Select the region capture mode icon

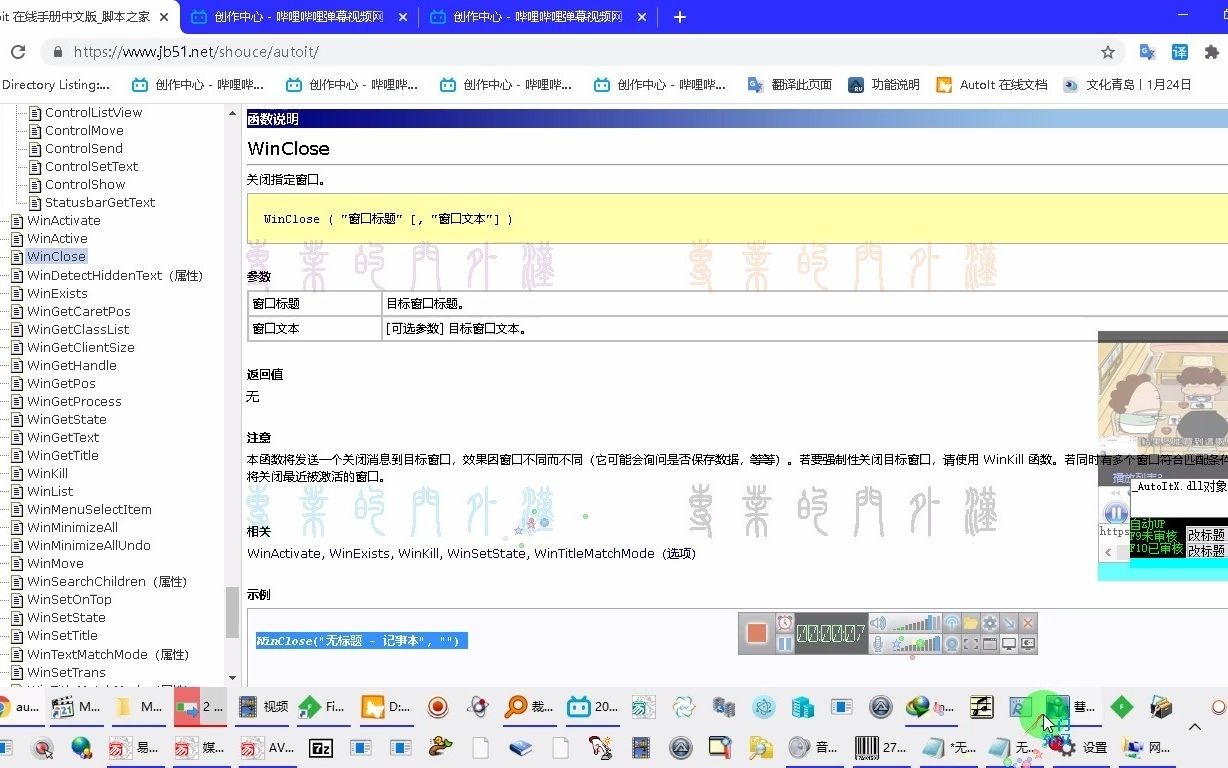click(971, 644)
